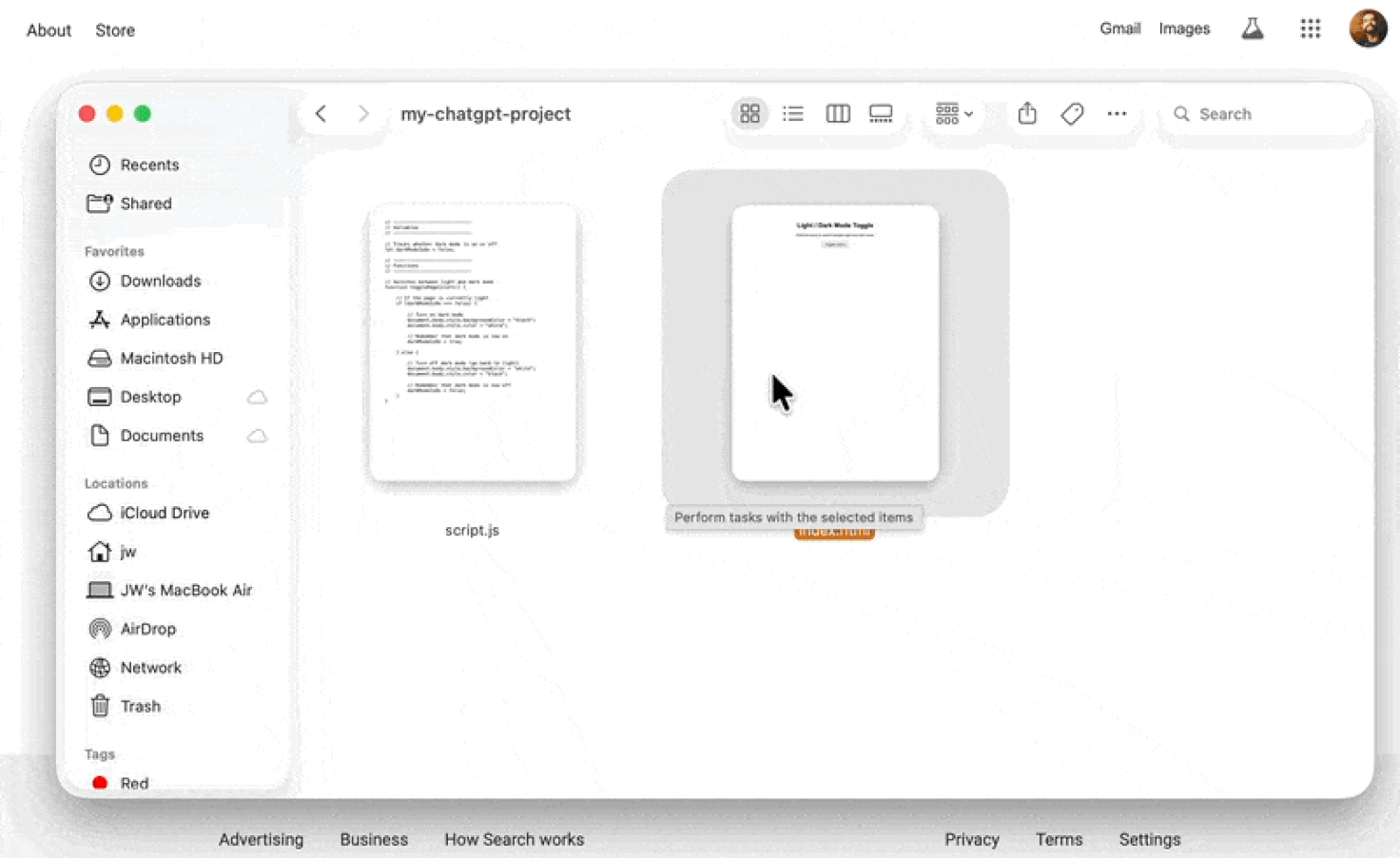Click the Network globe icon
The image size is (1400, 858).
point(99,668)
